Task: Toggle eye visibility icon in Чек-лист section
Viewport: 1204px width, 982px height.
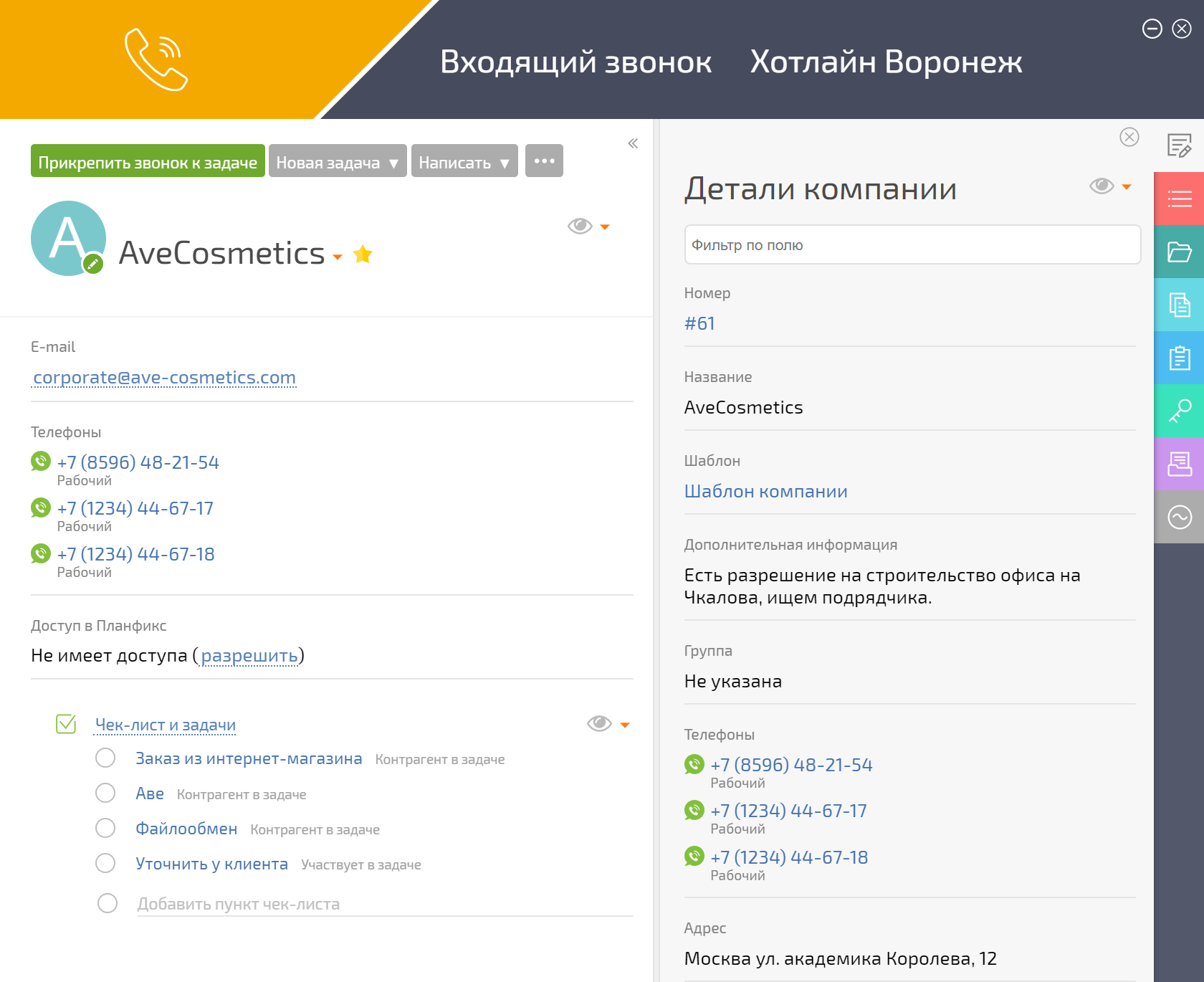Action: [599, 724]
